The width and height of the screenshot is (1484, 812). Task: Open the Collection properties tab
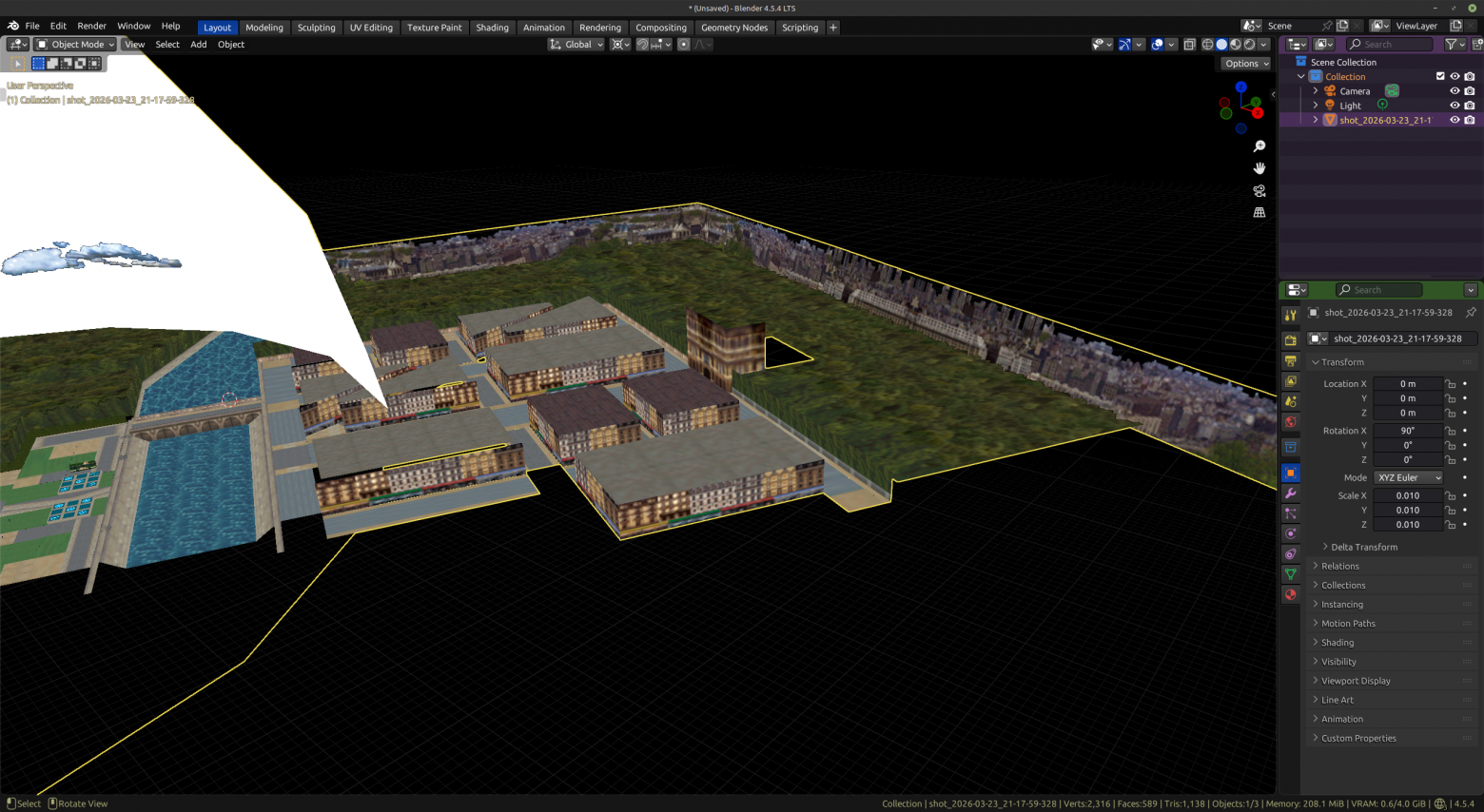(x=1291, y=447)
